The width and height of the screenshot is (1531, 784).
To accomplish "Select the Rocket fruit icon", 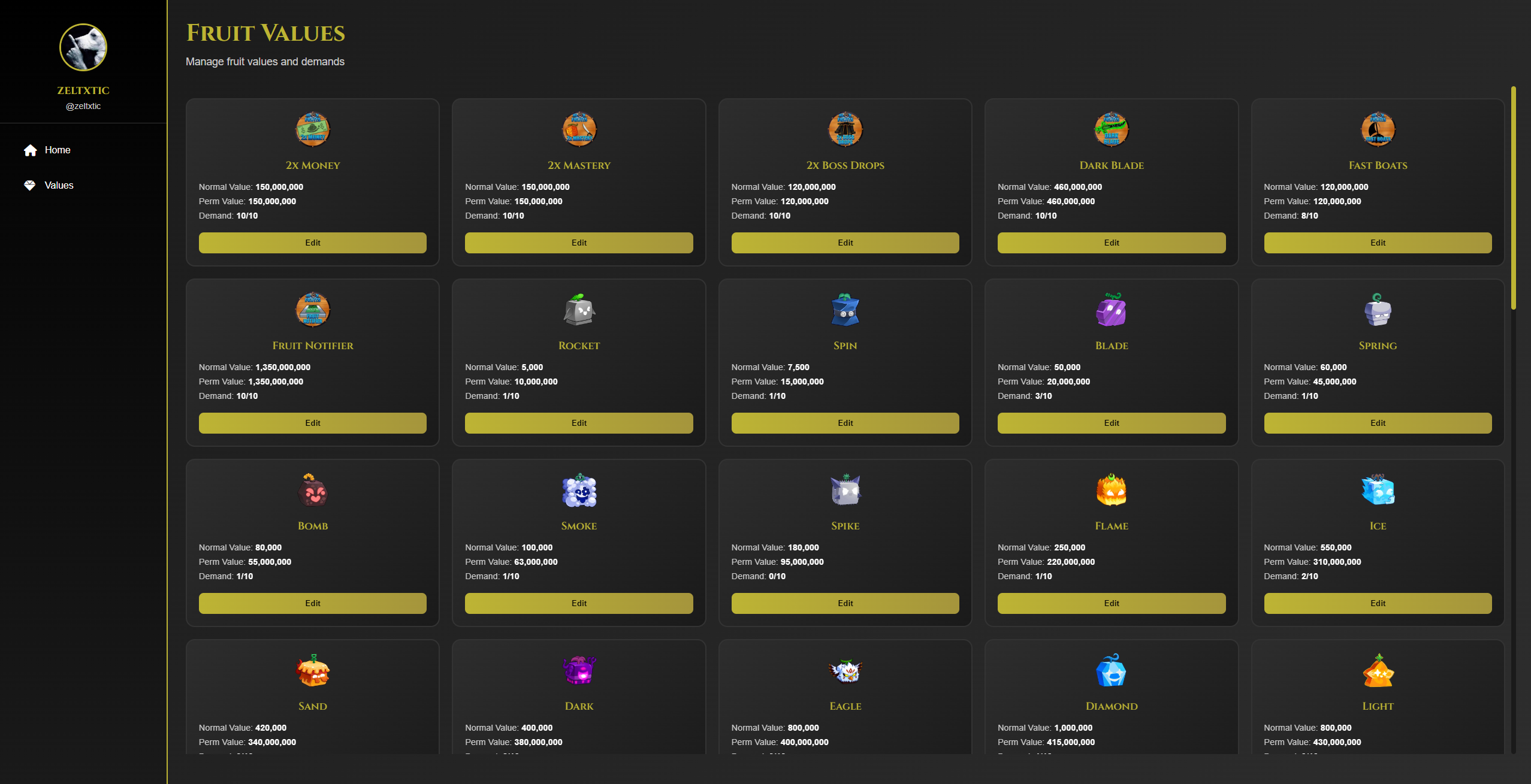I will 578,310.
